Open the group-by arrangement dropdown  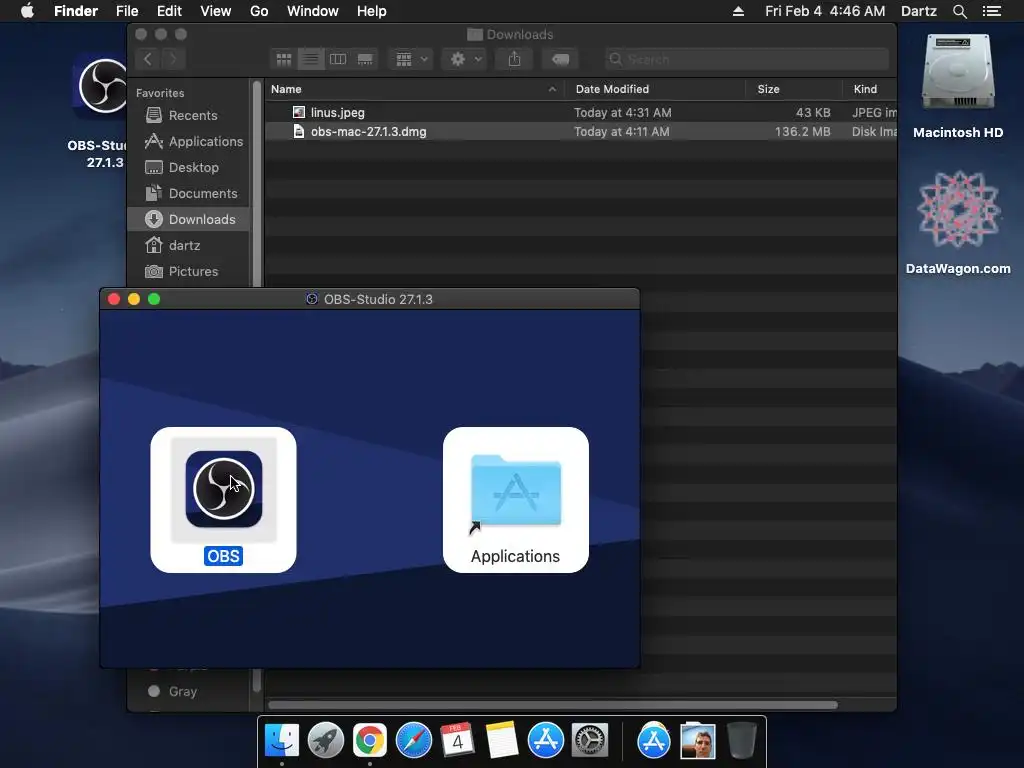(x=411, y=59)
